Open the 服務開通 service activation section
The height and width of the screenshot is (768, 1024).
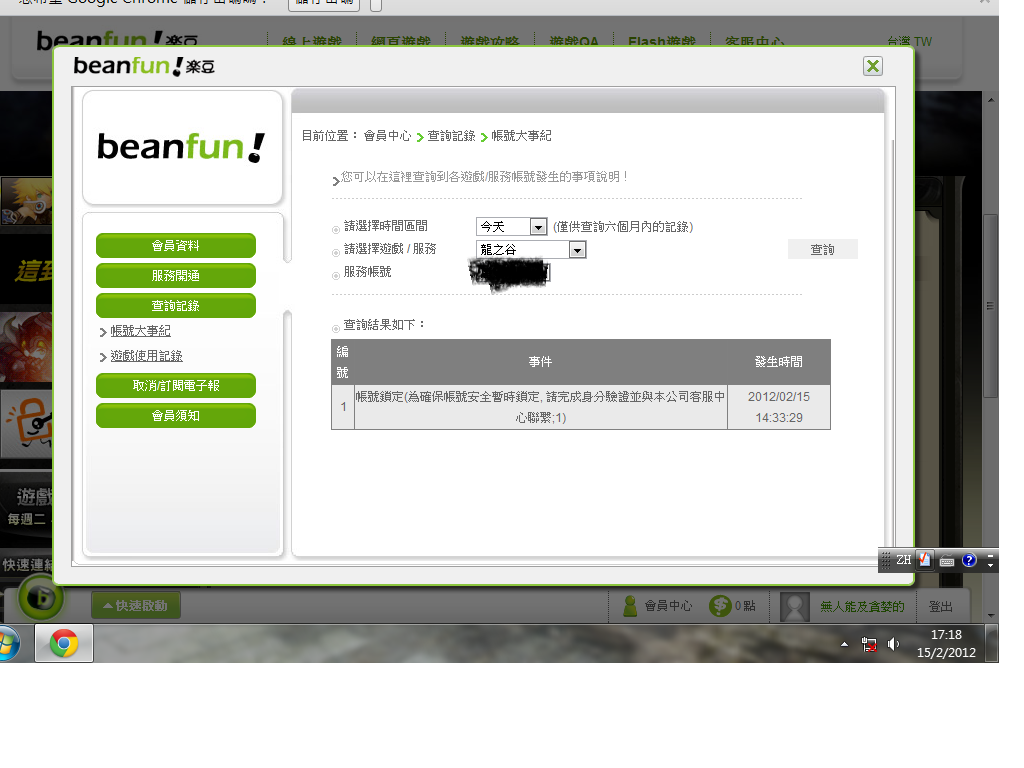pos(176,276)
